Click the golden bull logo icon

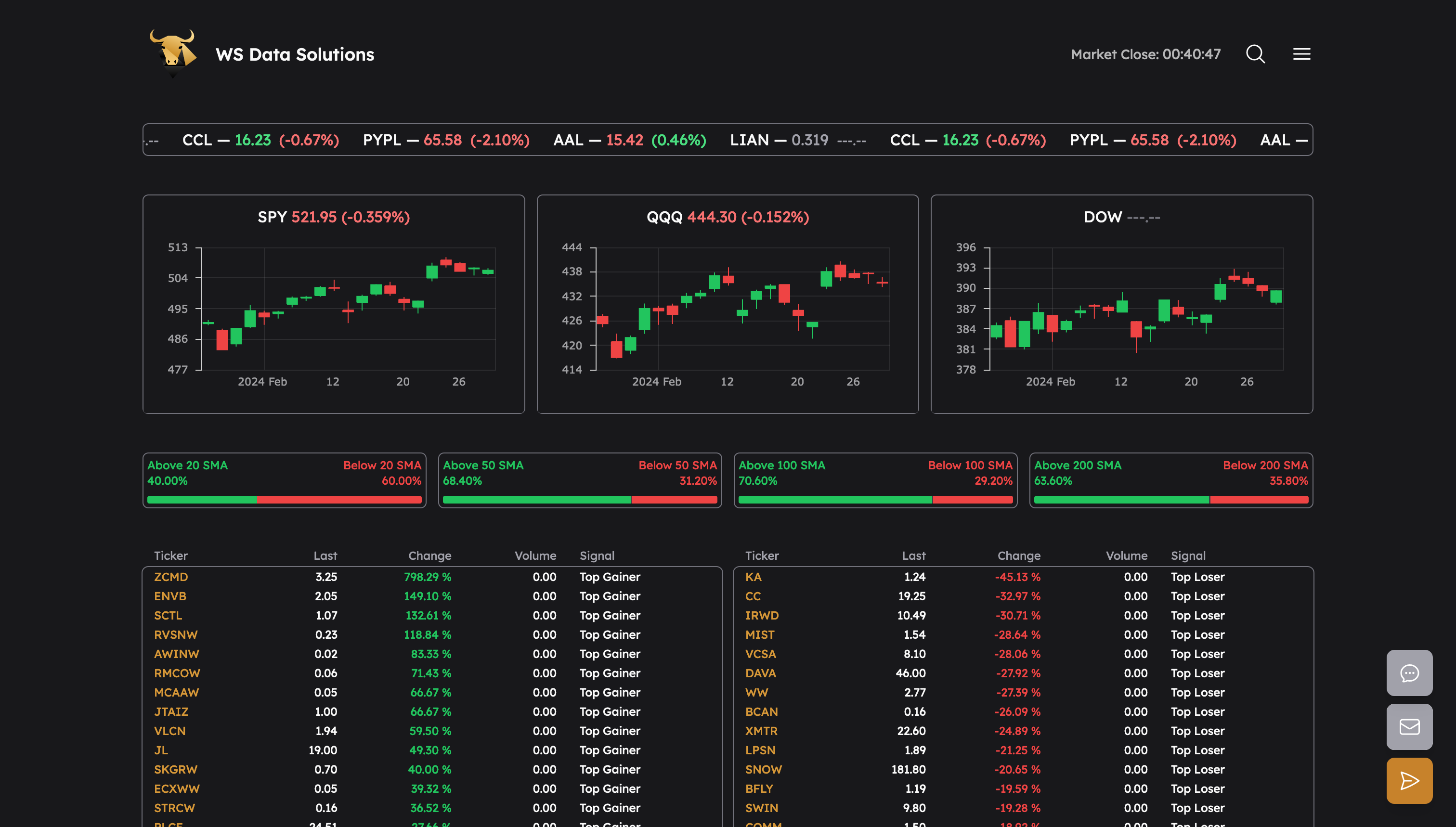click(x=173, y=53)
